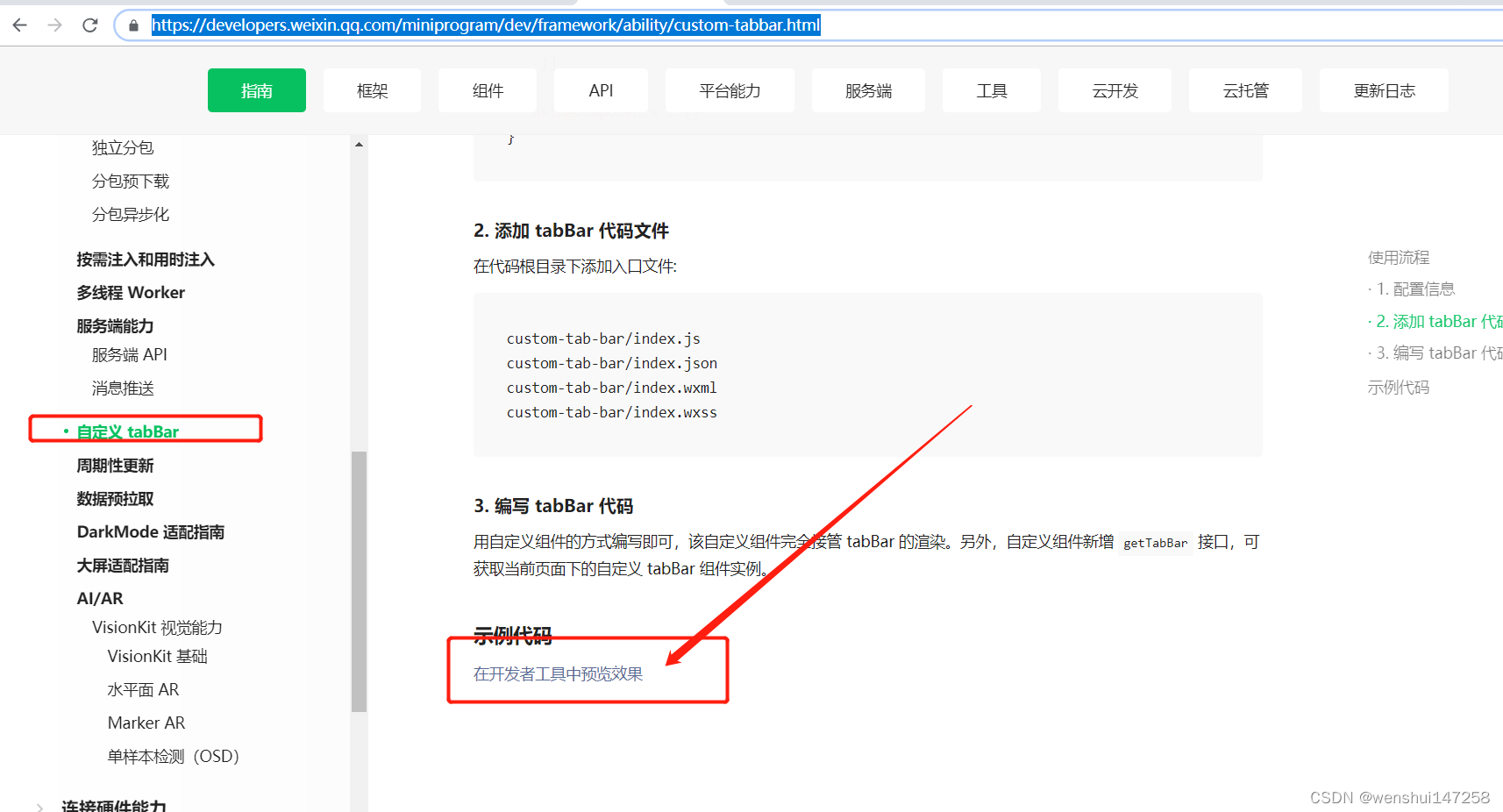
Task: Open 水平面 AR sidebar entry
Action: tap(143, 689)
